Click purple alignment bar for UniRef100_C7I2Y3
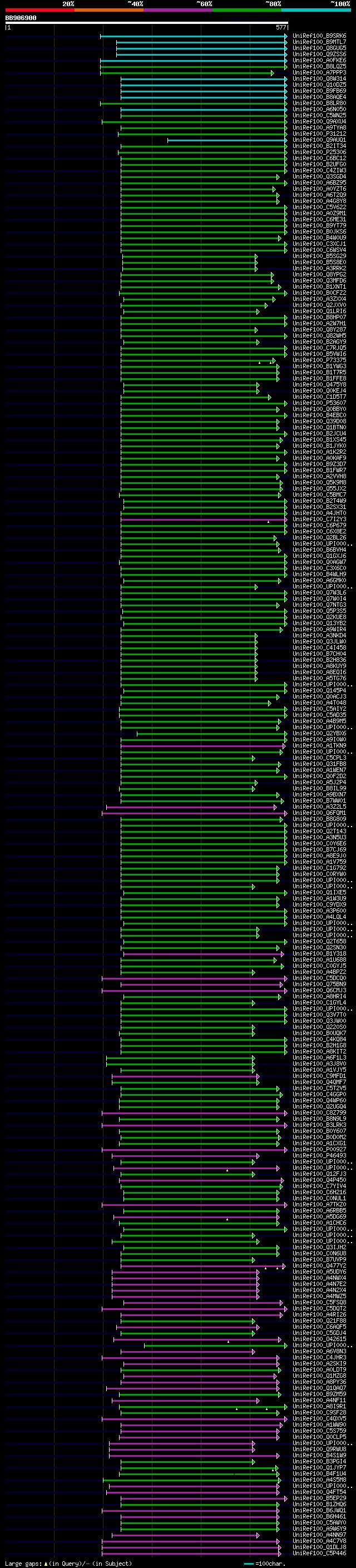Screen dimensions: 356x1568 204,519
